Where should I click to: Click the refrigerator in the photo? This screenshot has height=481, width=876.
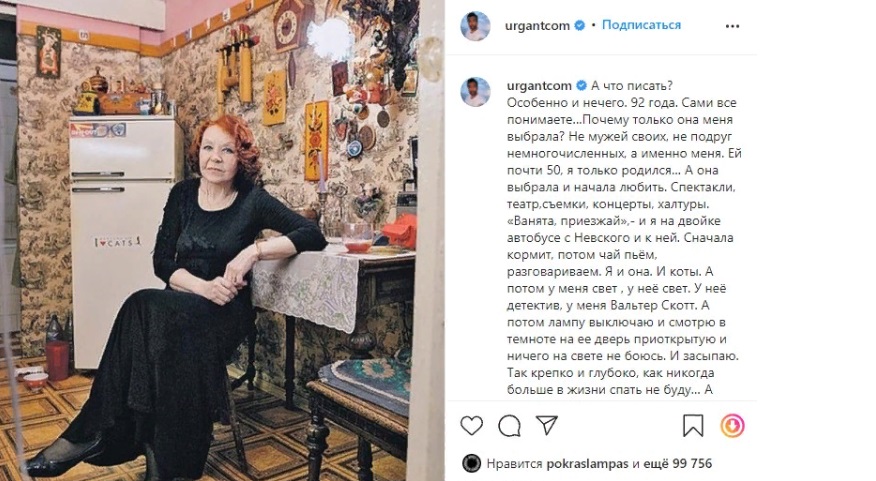[125, 241]
